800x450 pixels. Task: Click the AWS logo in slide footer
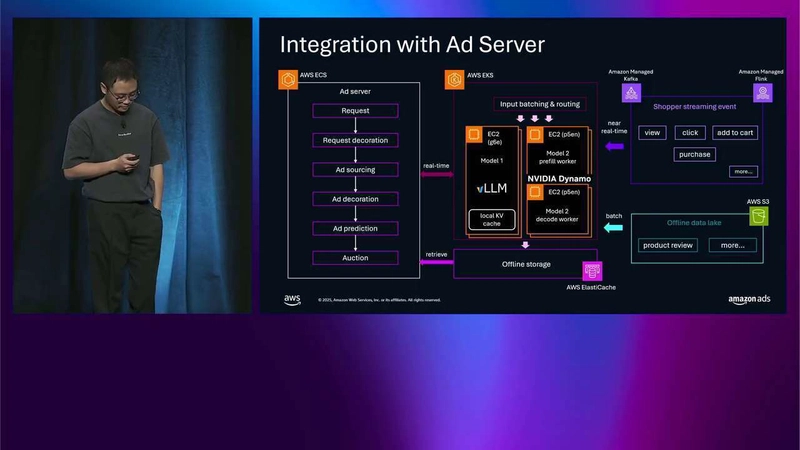coord(292,299)
